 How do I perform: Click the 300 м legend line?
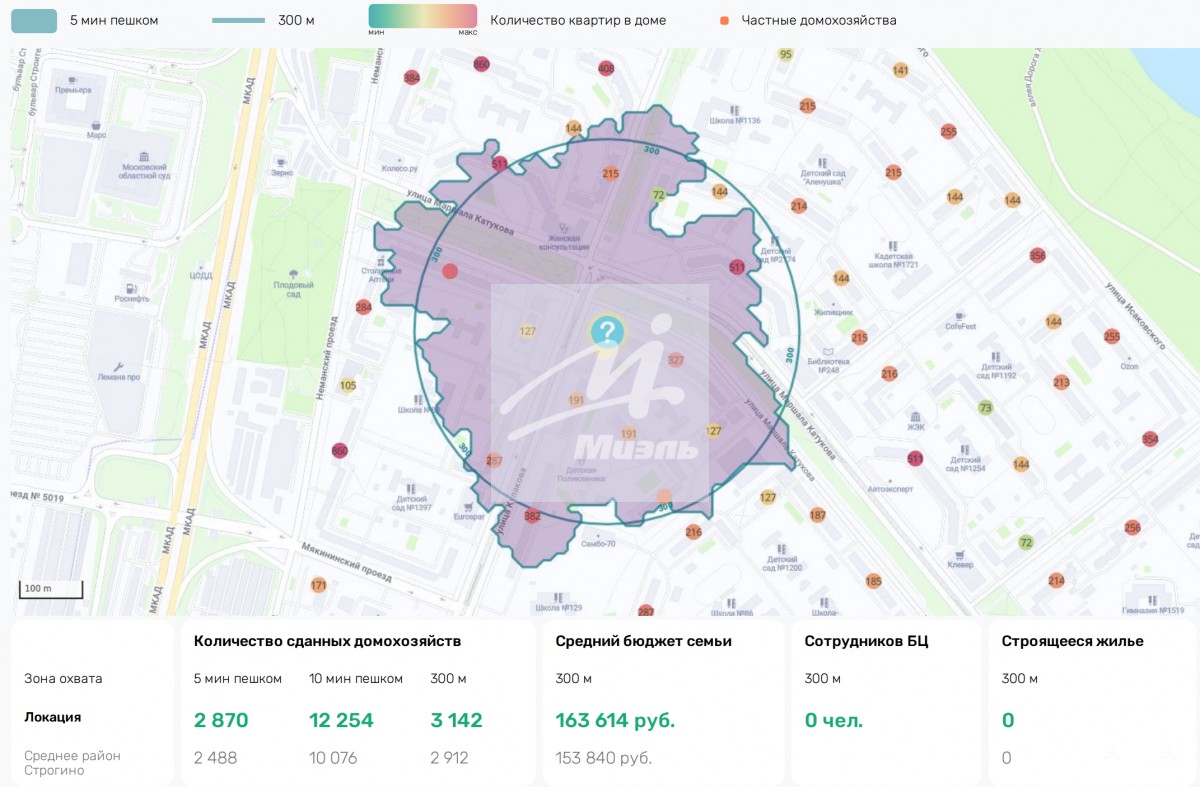pos(239,20)
